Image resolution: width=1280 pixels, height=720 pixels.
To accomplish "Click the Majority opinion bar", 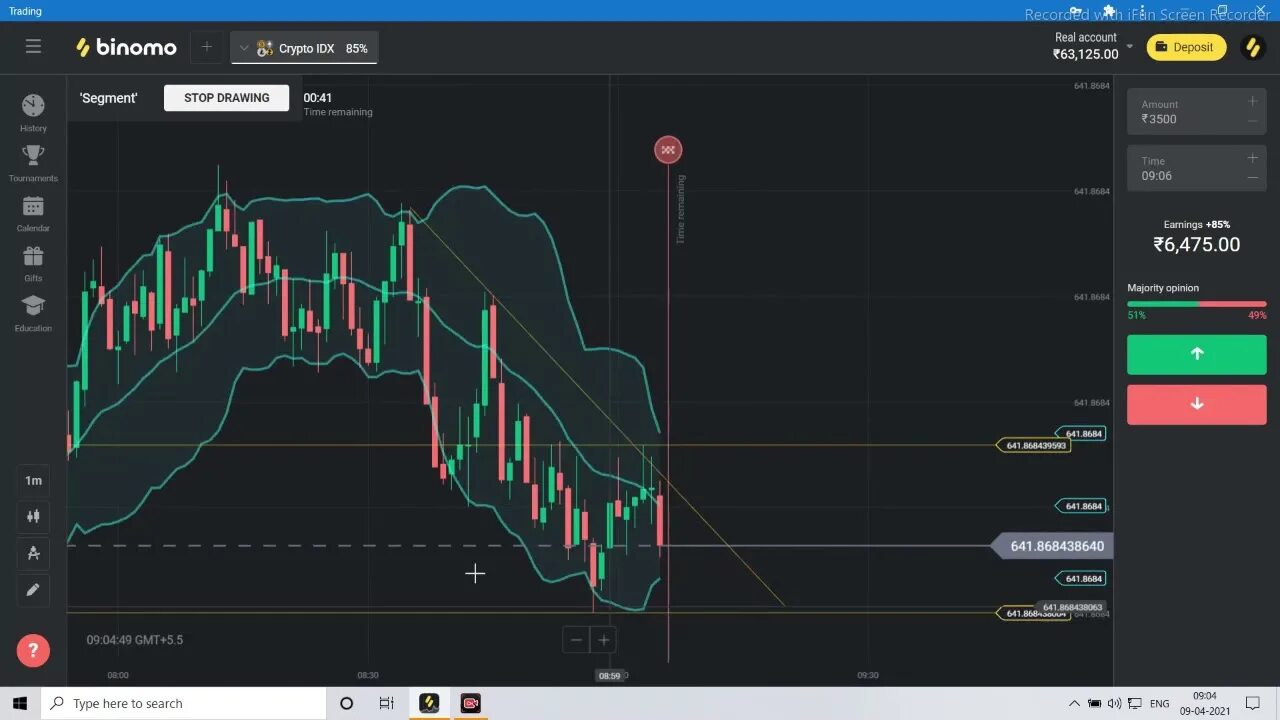I will coord(1196,303).
